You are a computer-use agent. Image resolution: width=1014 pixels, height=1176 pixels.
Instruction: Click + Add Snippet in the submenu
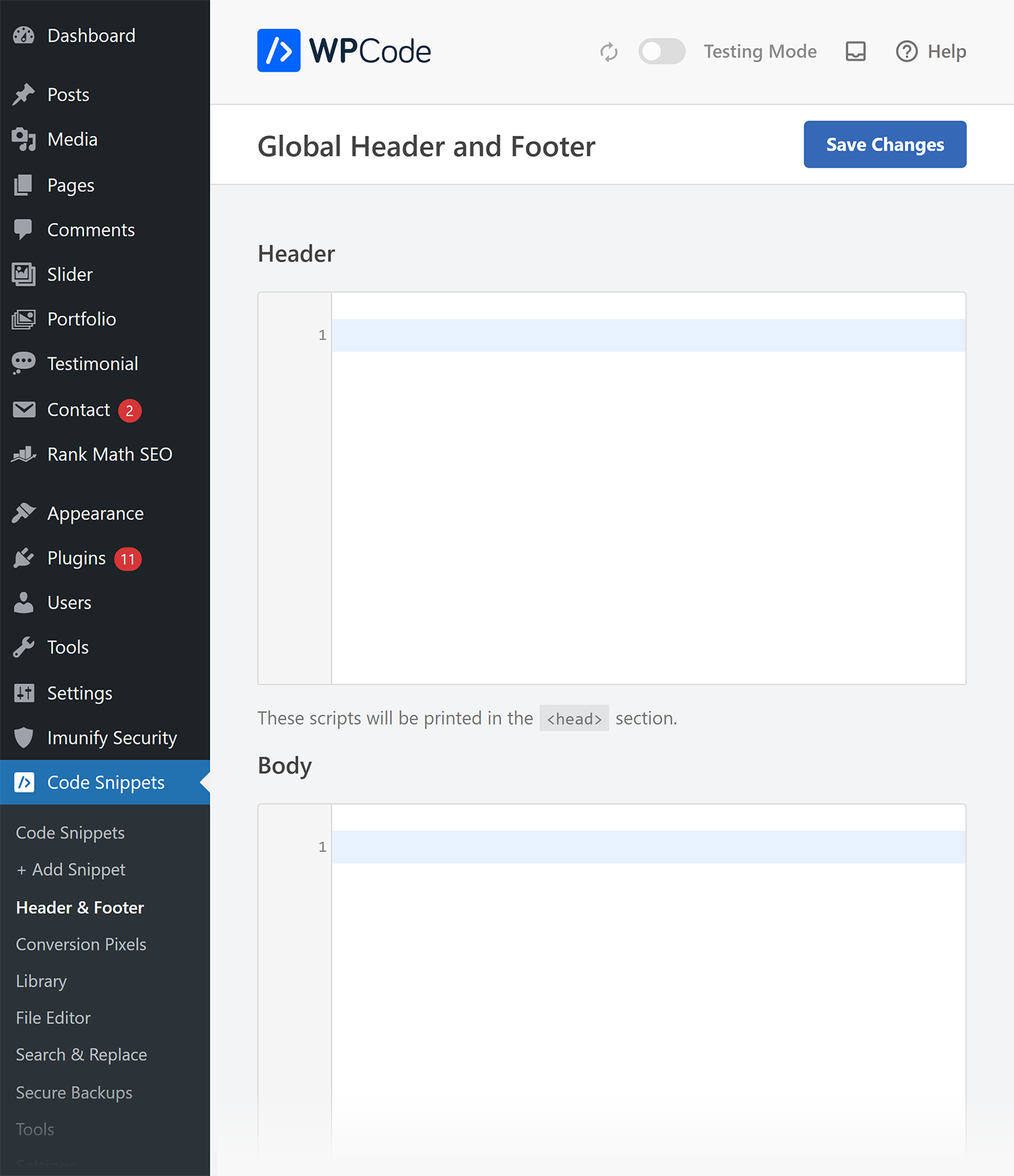tap(71, 870)
